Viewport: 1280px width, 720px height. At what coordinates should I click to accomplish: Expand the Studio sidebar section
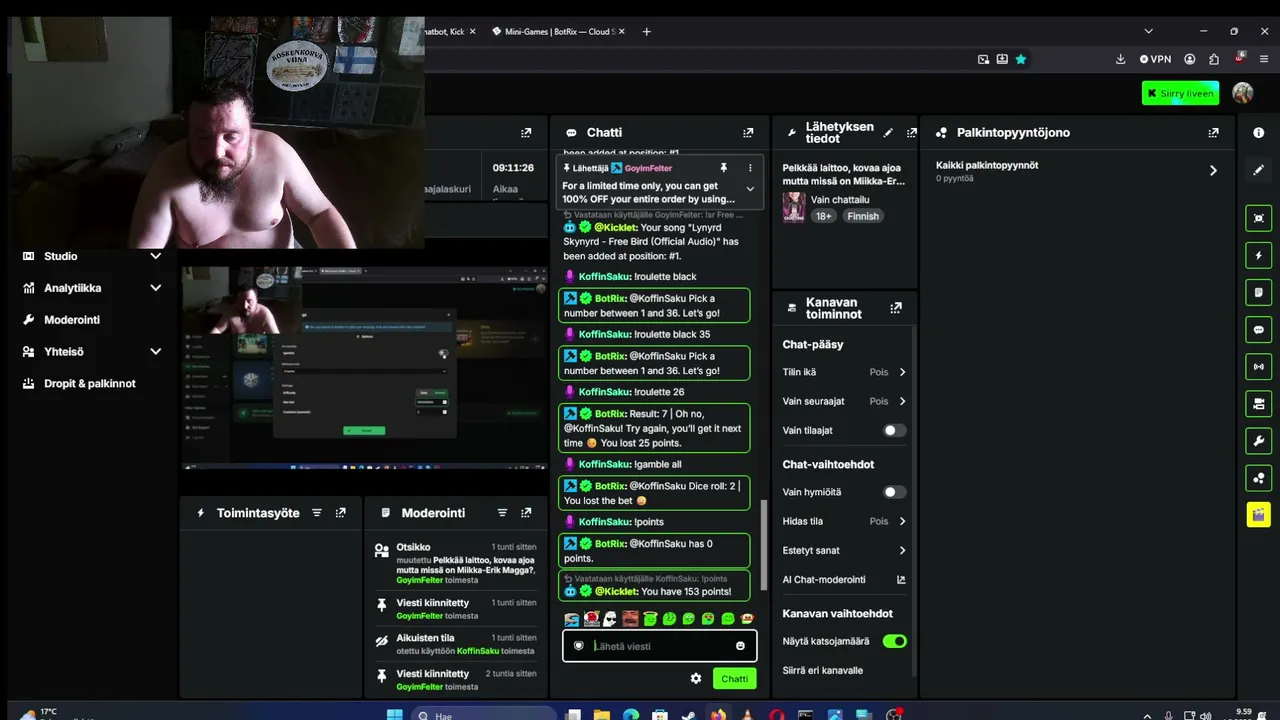coord(155,256)
